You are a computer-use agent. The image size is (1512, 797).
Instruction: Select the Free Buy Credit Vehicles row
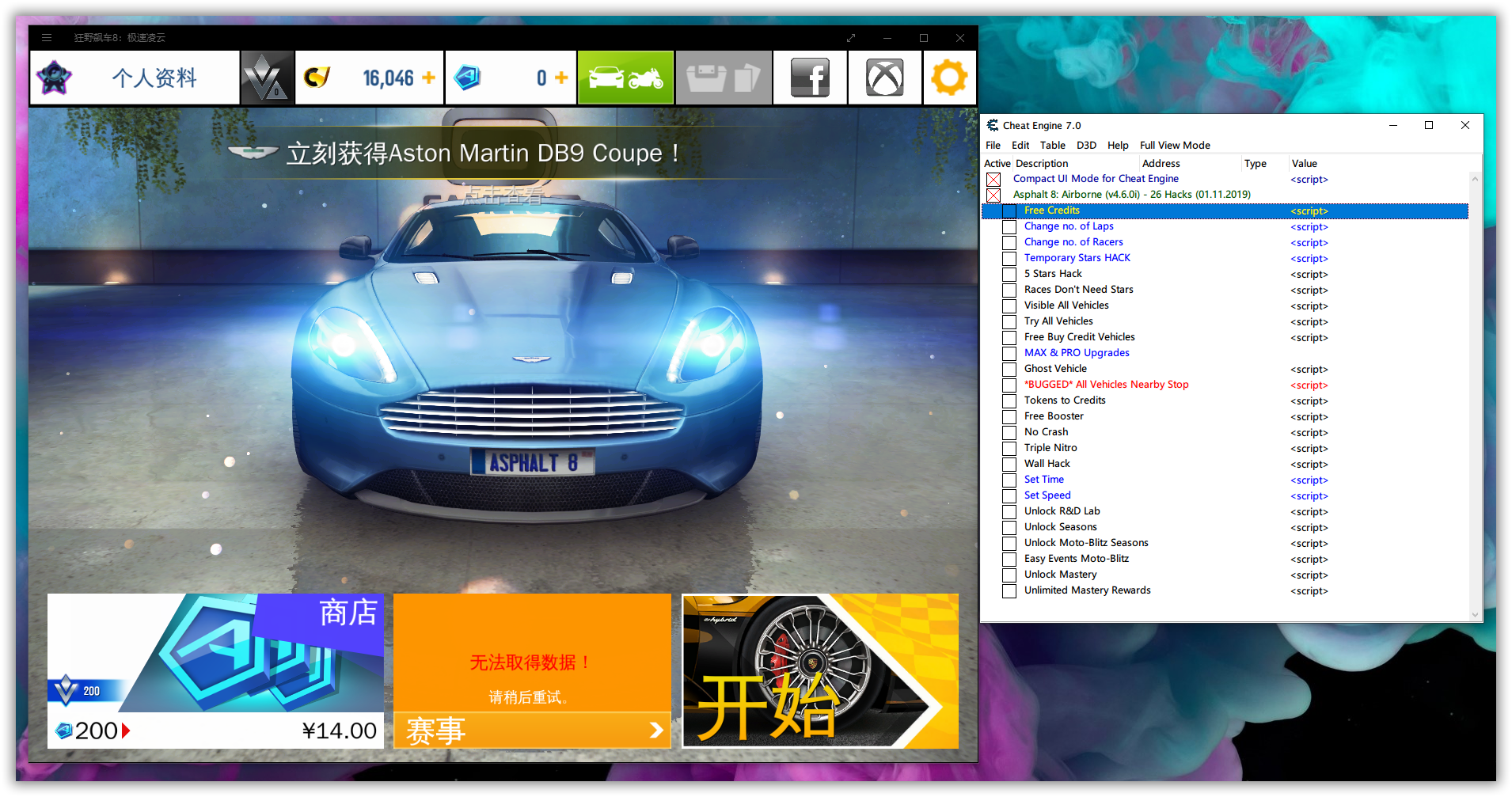[1225, 337]
